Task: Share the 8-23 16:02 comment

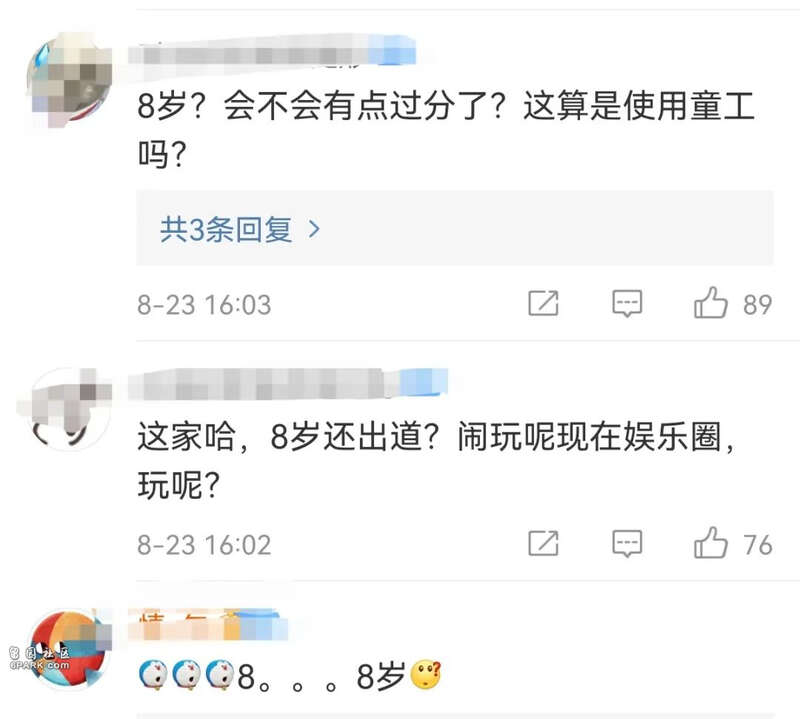Action: pos(543,543)
